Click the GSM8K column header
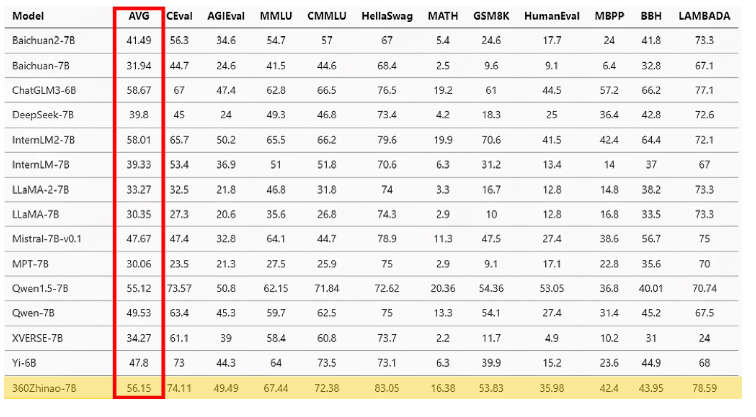 pos(491,16)
